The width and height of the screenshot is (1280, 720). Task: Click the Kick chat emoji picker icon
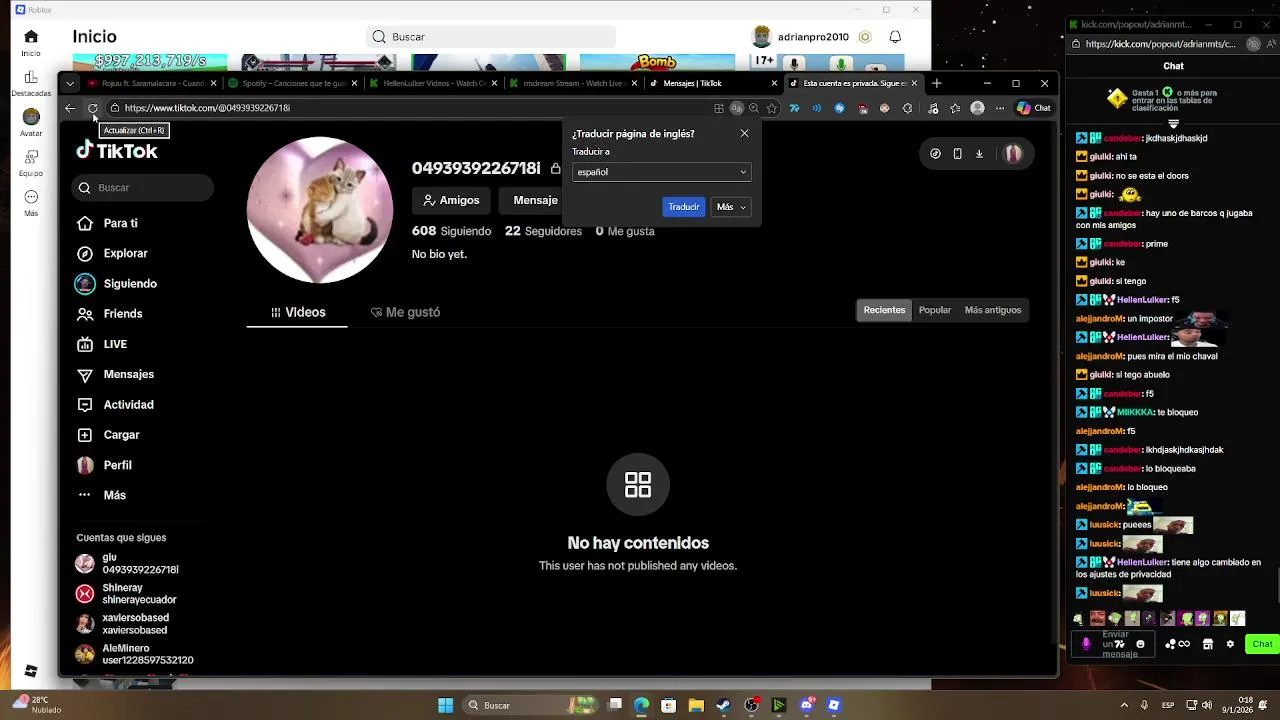1140,644
